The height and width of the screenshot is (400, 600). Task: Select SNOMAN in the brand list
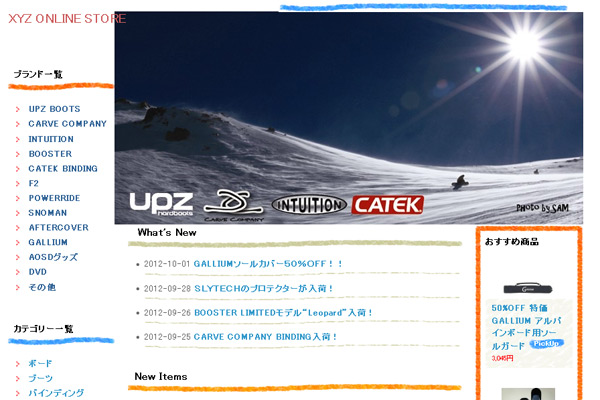[48, 213]
